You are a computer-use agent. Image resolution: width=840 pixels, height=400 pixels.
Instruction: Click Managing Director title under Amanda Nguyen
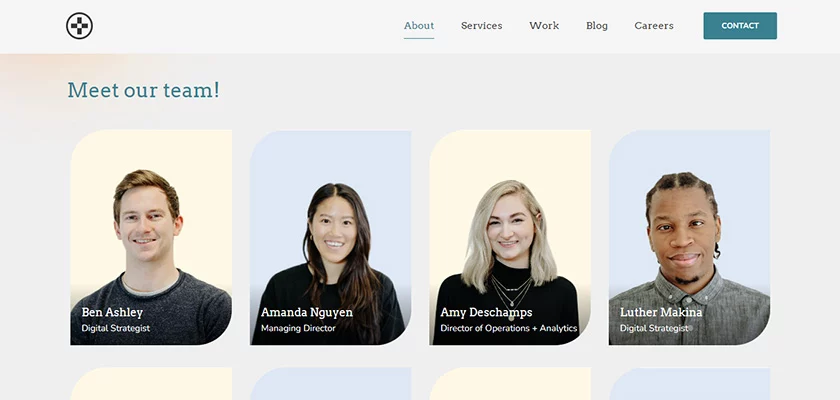(298, 328)
